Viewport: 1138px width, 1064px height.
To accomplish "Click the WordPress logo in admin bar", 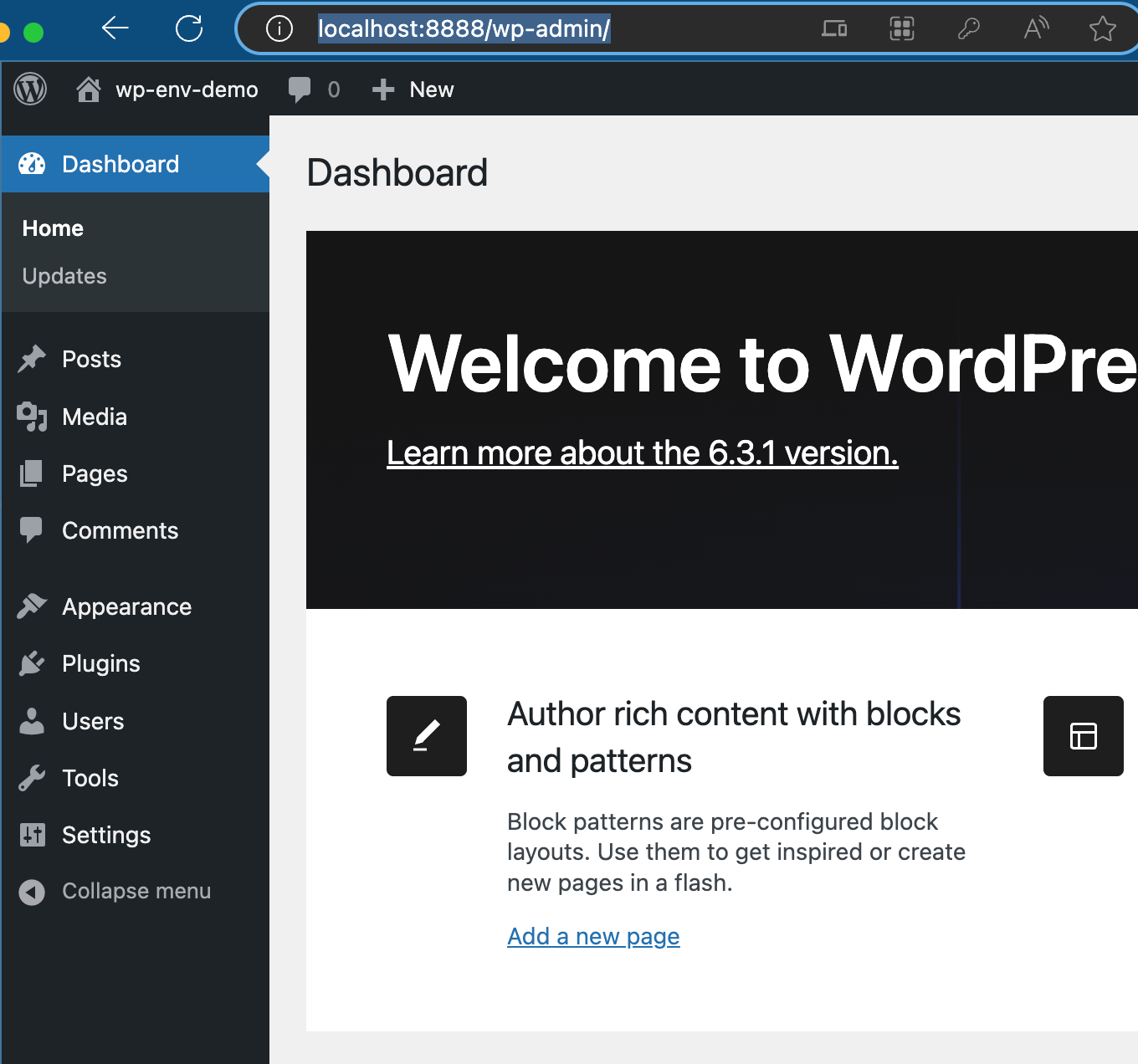I will [x=30, y=89].
